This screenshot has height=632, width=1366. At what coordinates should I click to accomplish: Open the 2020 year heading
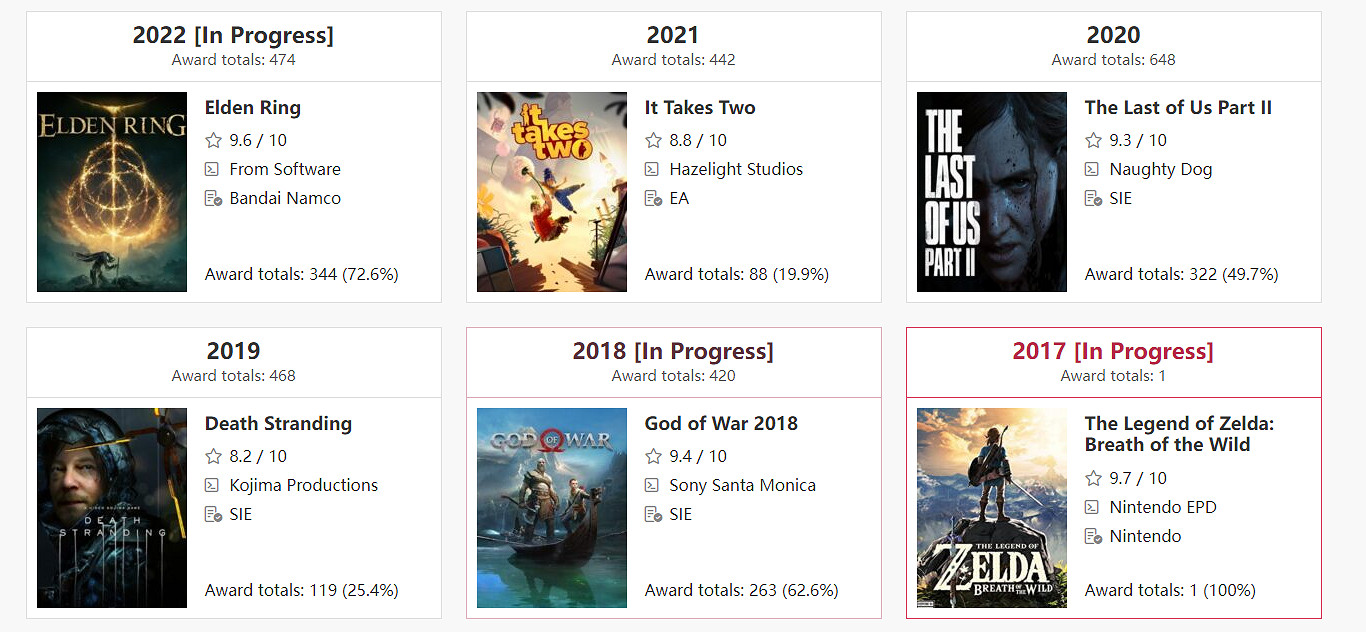[1113, 35]
